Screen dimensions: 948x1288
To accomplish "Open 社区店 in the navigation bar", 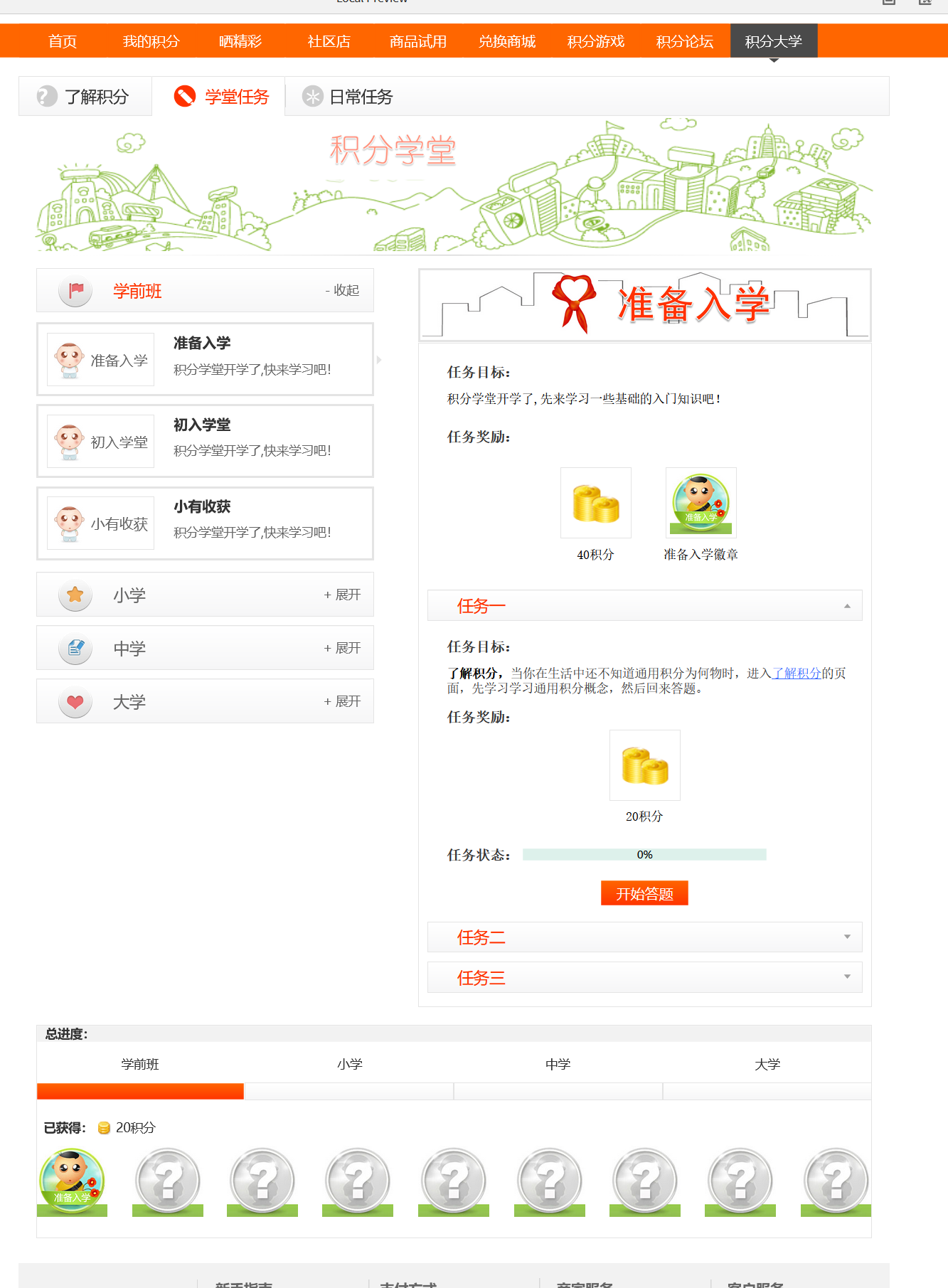I will click(329, 41).
